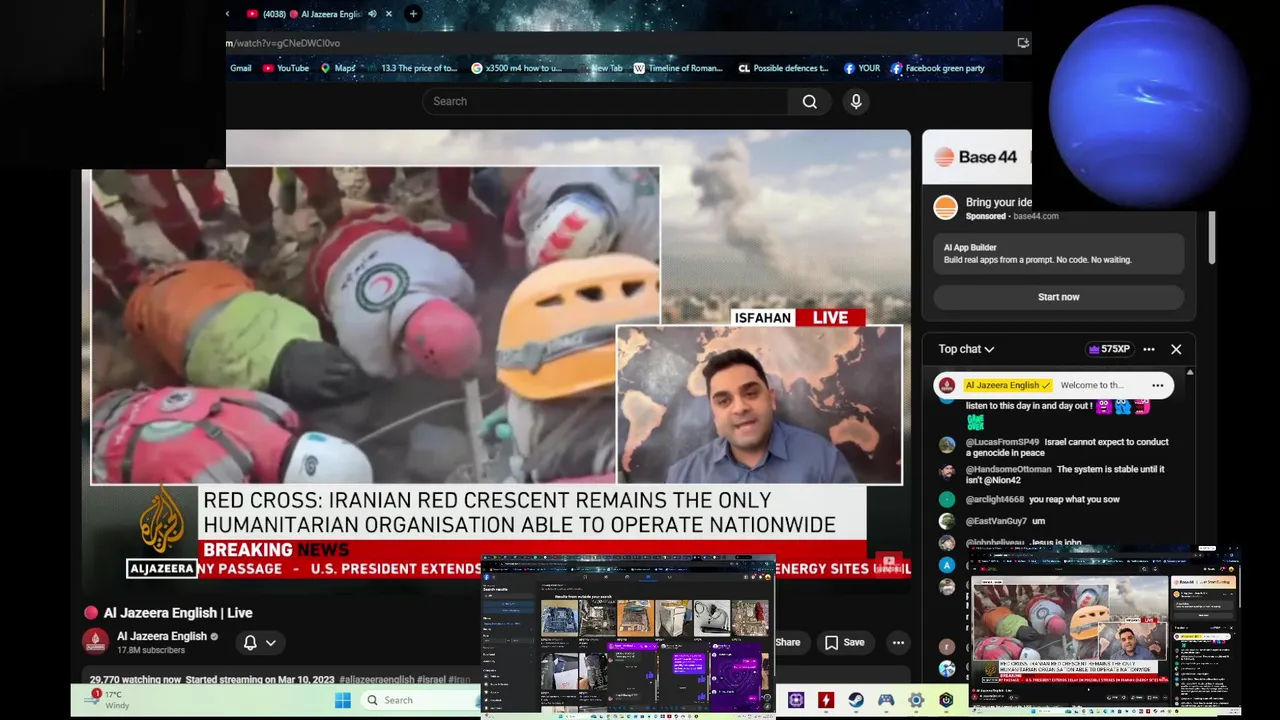Screen dimensions: 1280x720
Task: Save the video with Save button
Action: coord(845,643)
